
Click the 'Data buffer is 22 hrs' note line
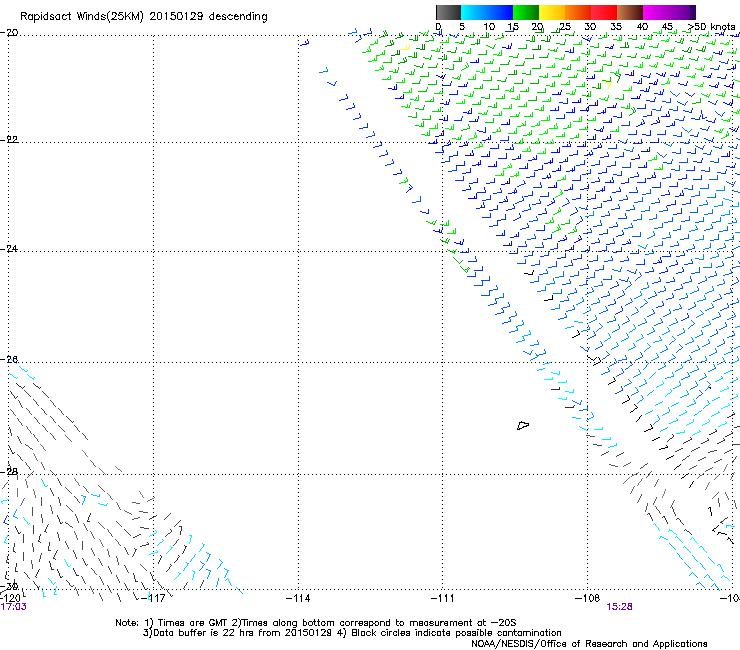click(352, 633)
